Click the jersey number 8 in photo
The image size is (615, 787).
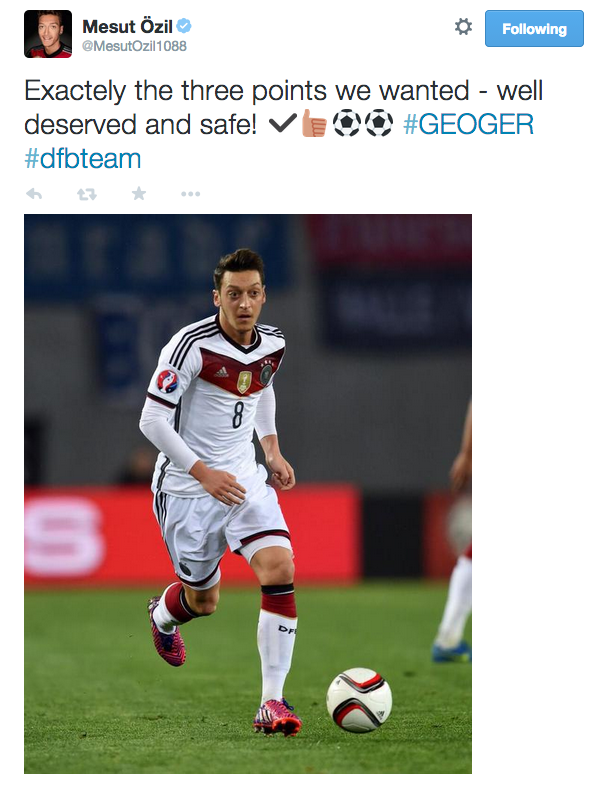[x=238, y=415]
